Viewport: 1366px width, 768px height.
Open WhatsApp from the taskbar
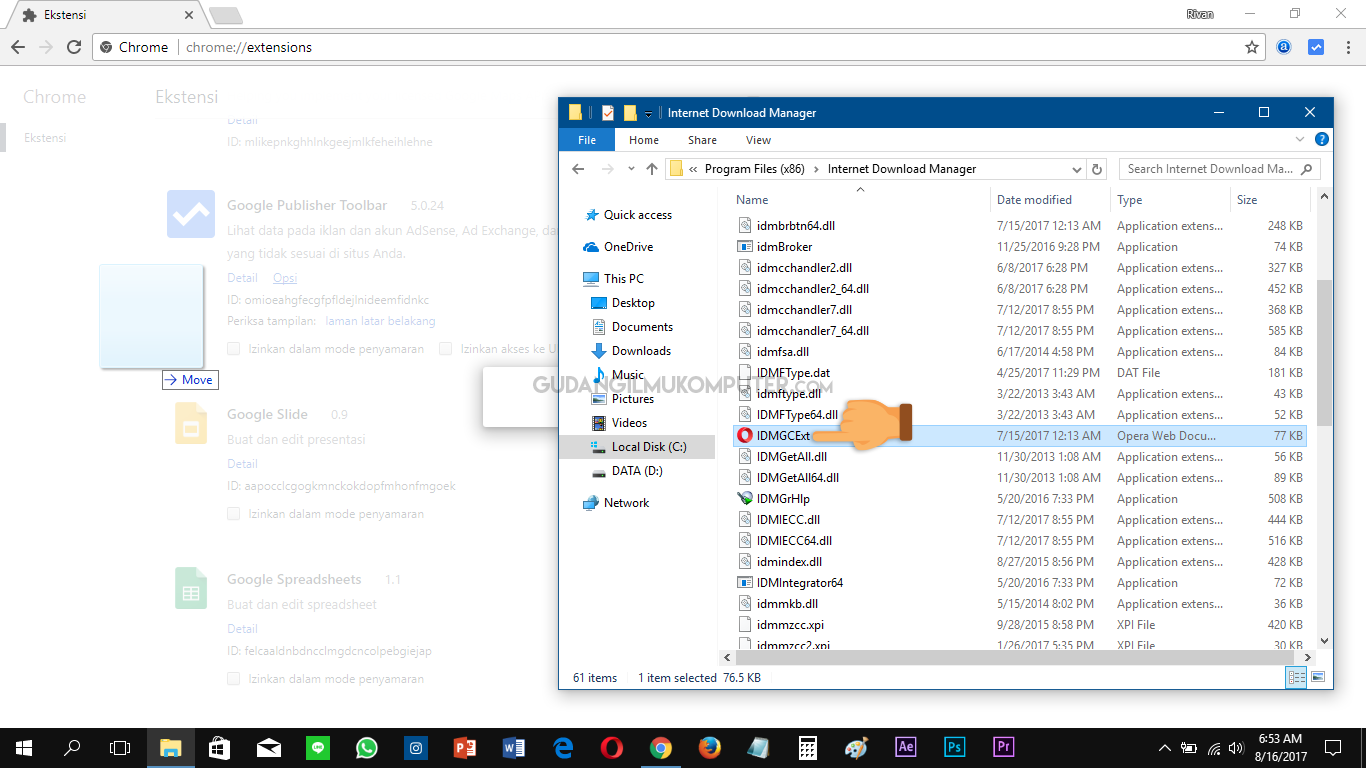(367, 747)
